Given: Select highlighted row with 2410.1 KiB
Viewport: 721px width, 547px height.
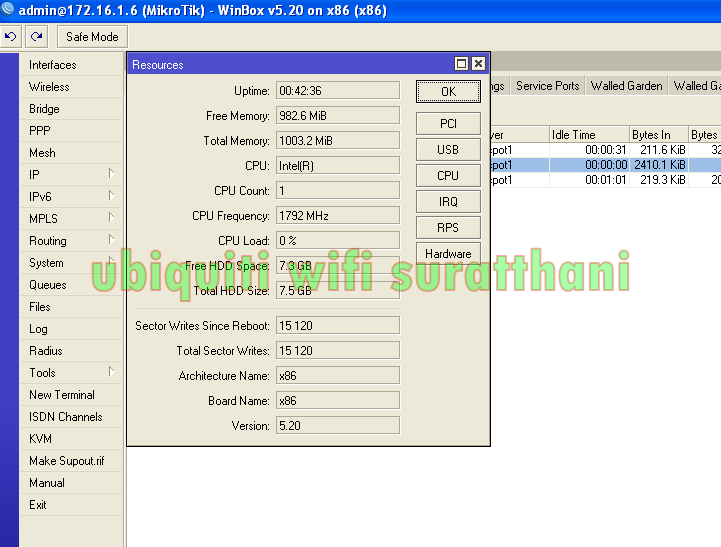Looking at the screenshot, I should coord(606,165).
